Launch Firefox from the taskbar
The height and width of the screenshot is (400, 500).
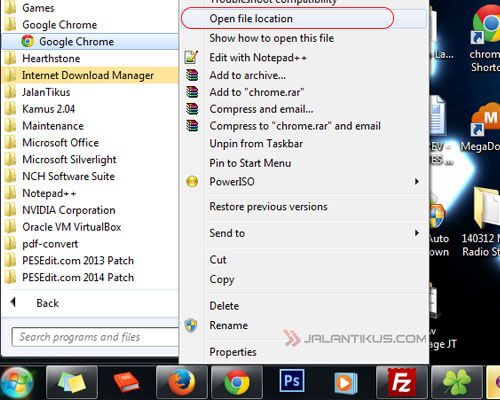tap(182, 382)
